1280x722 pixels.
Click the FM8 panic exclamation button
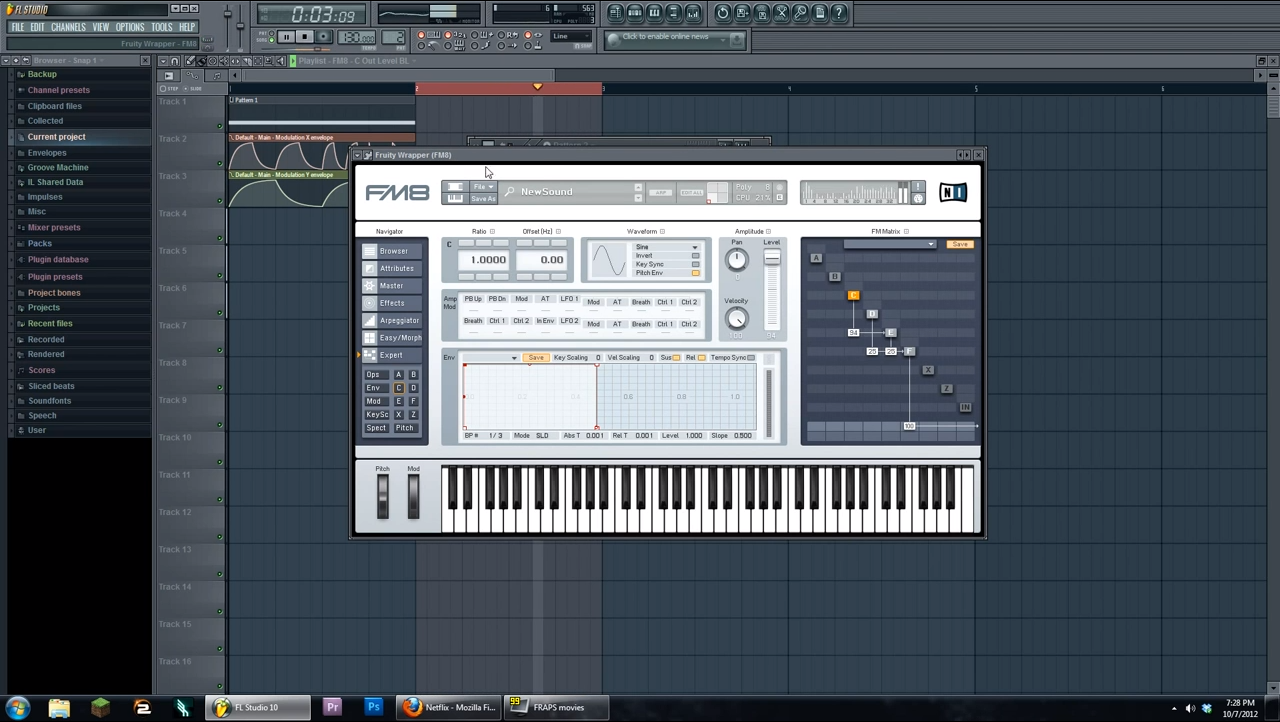[918, 187]
